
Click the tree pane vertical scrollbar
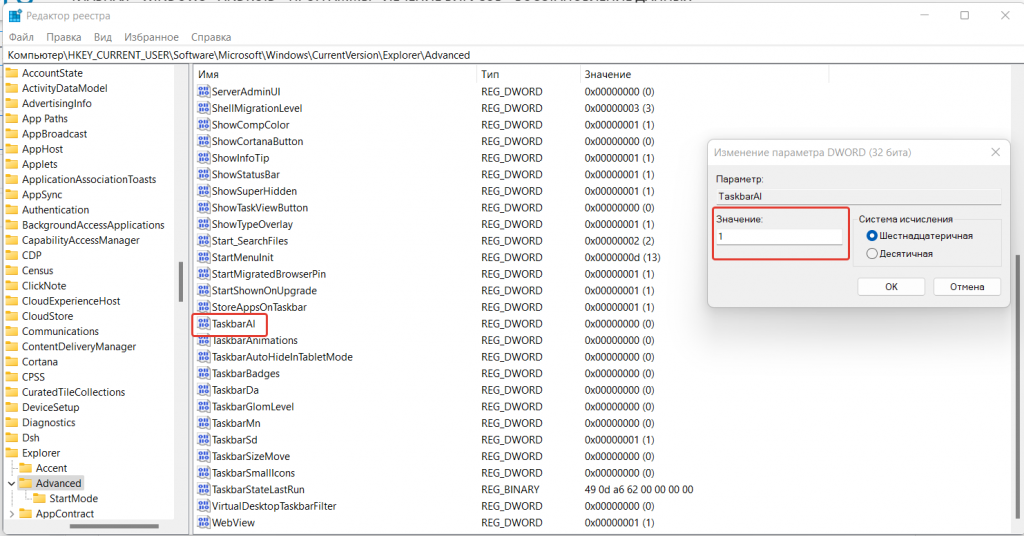tap(181, 281)
